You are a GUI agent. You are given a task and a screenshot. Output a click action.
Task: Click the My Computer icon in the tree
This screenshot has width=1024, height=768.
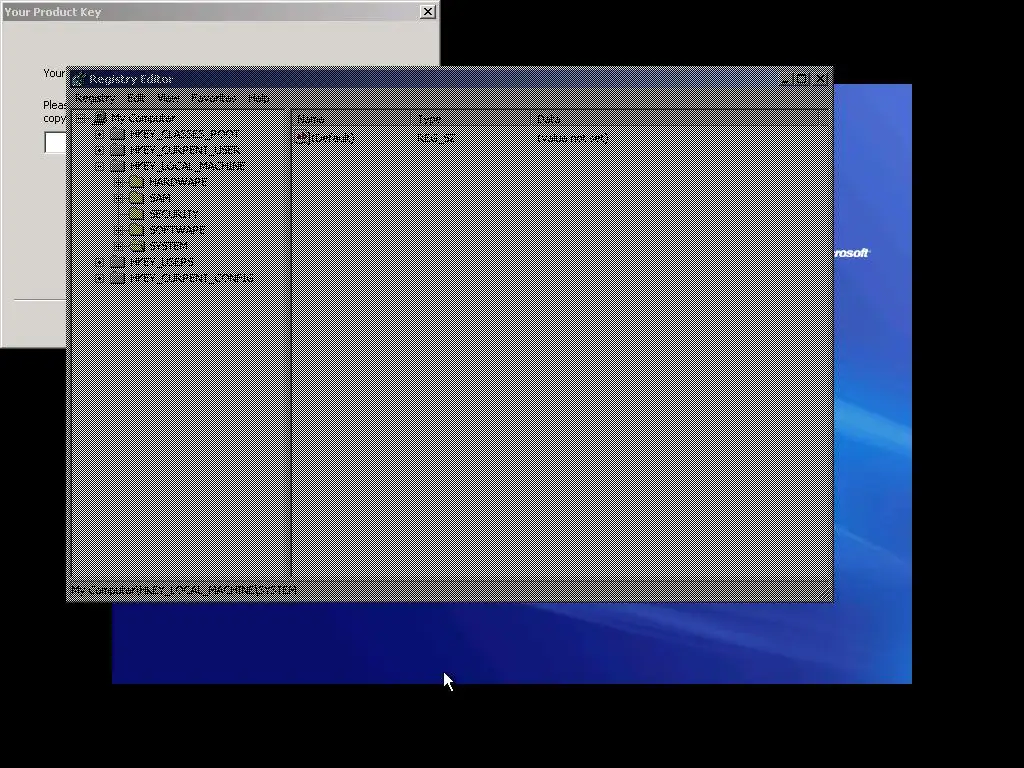[100, 118]
